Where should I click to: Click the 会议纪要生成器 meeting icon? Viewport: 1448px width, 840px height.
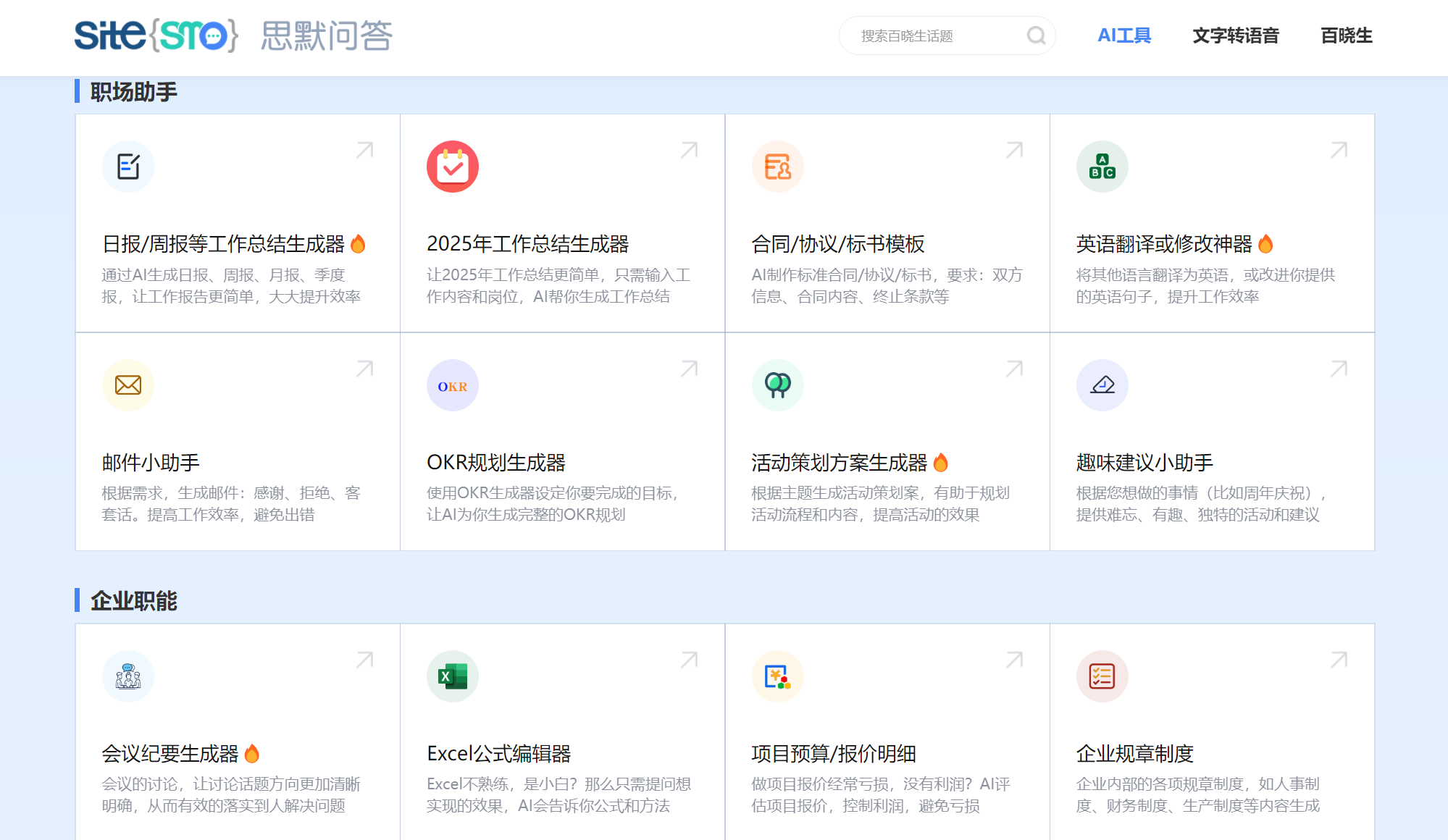[128, 676]
